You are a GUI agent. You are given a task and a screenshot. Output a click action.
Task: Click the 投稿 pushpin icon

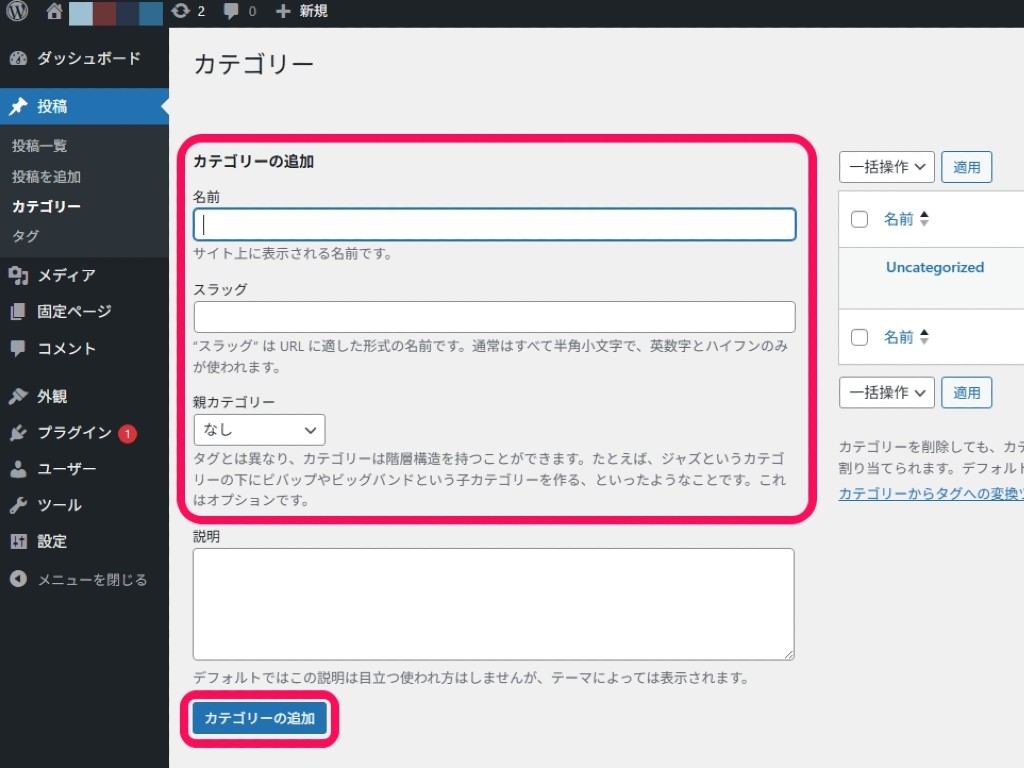click(x=18, y=106)
